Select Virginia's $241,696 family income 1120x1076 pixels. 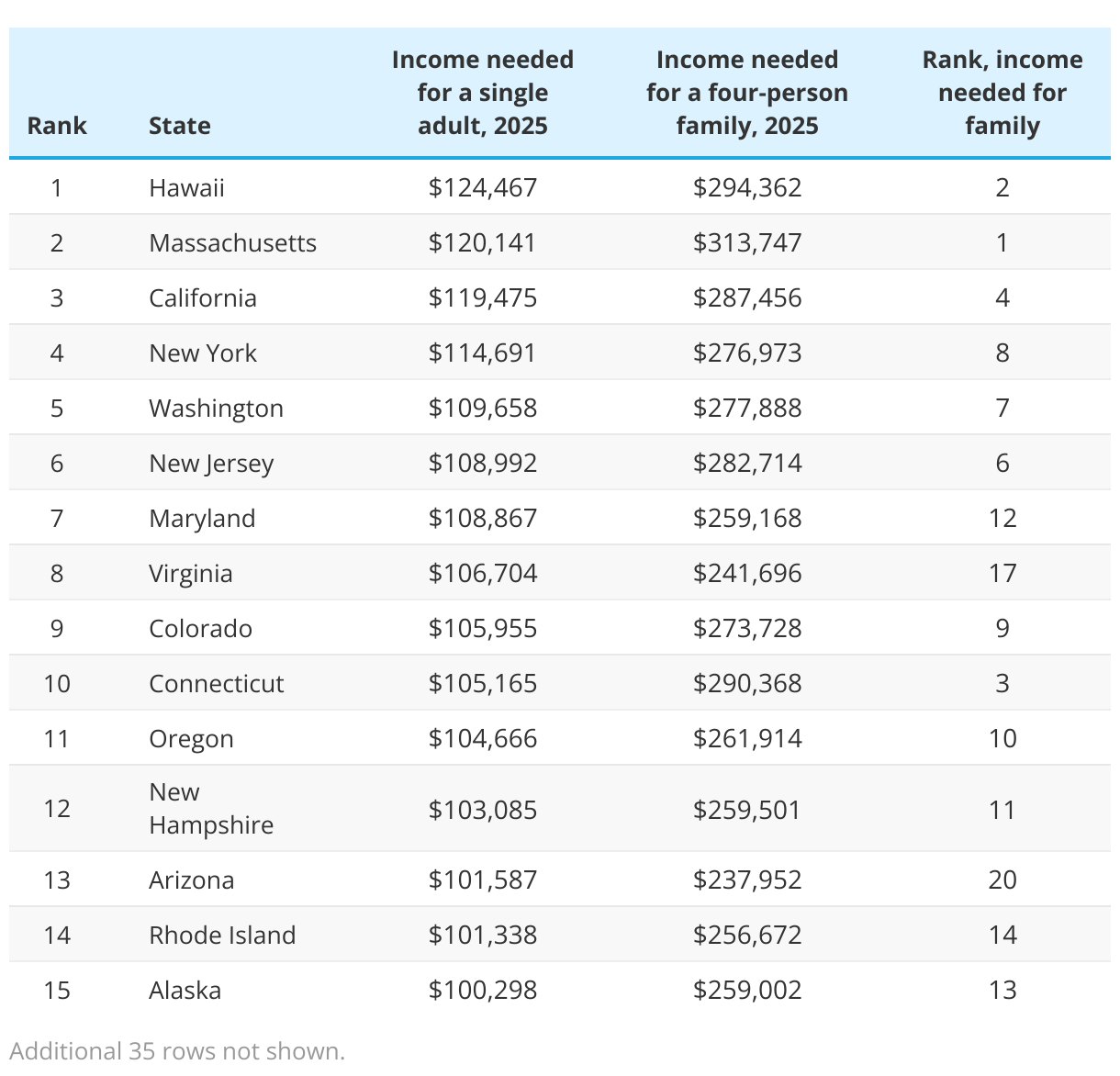[x=747, y=573]
